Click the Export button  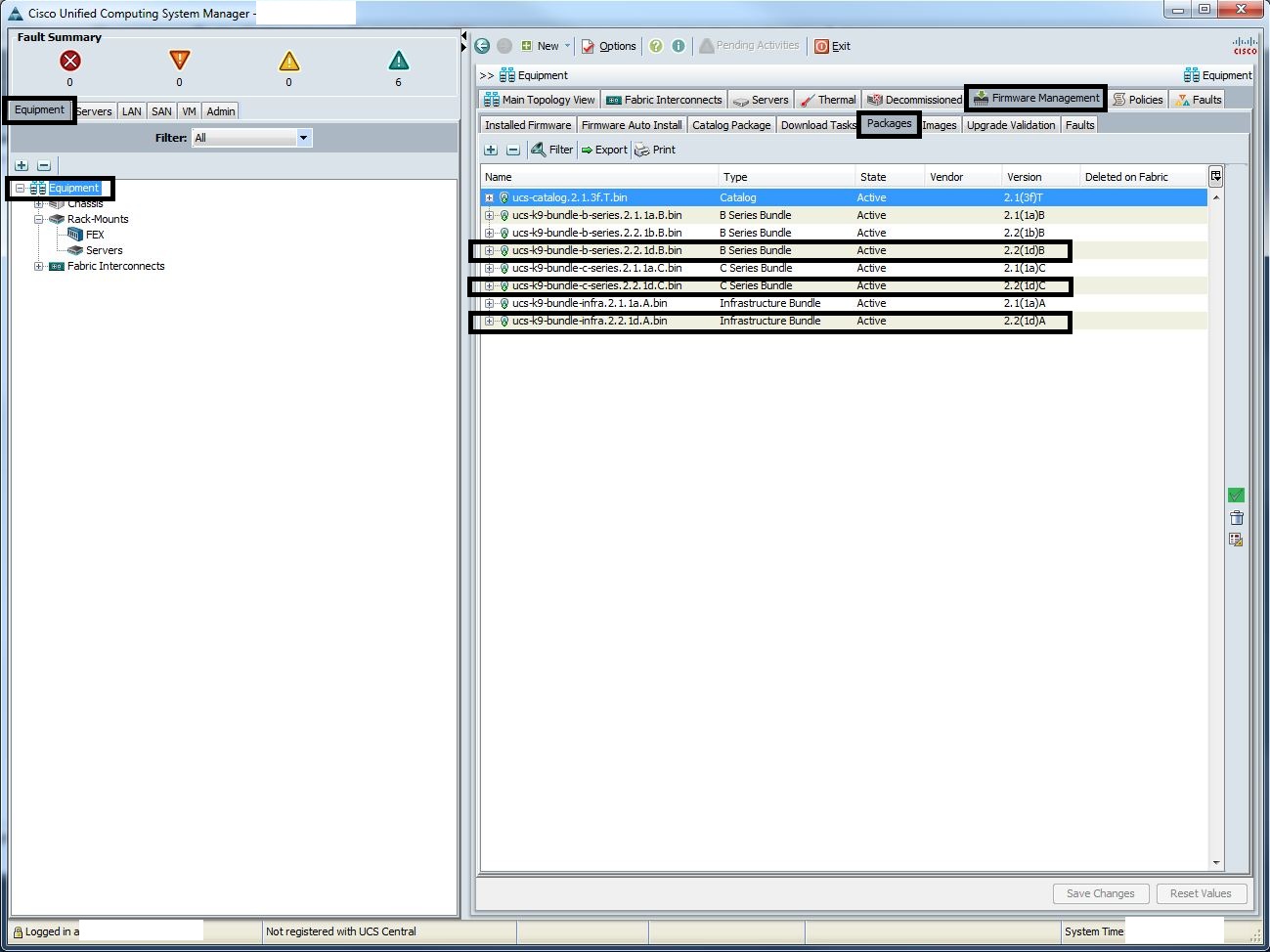pos(603,150)
